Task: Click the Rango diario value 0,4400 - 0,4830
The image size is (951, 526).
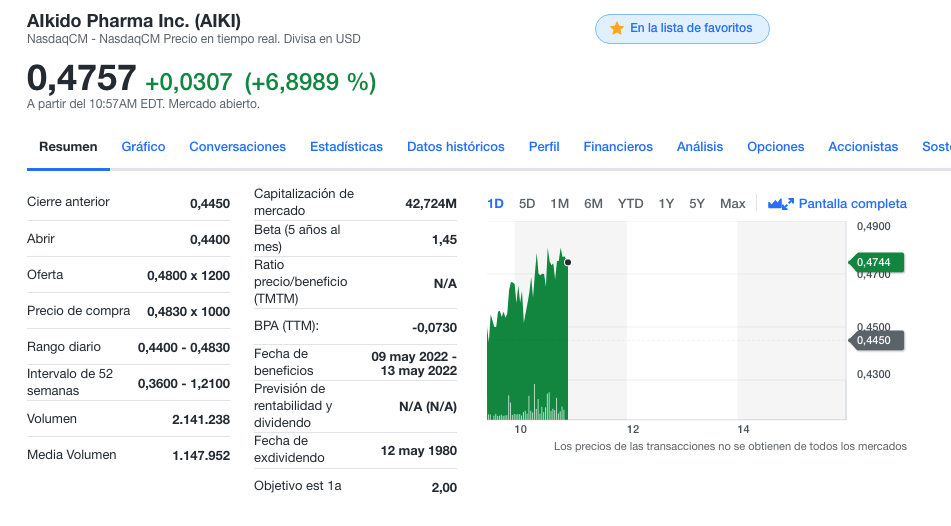Action: tap(184, 348)
